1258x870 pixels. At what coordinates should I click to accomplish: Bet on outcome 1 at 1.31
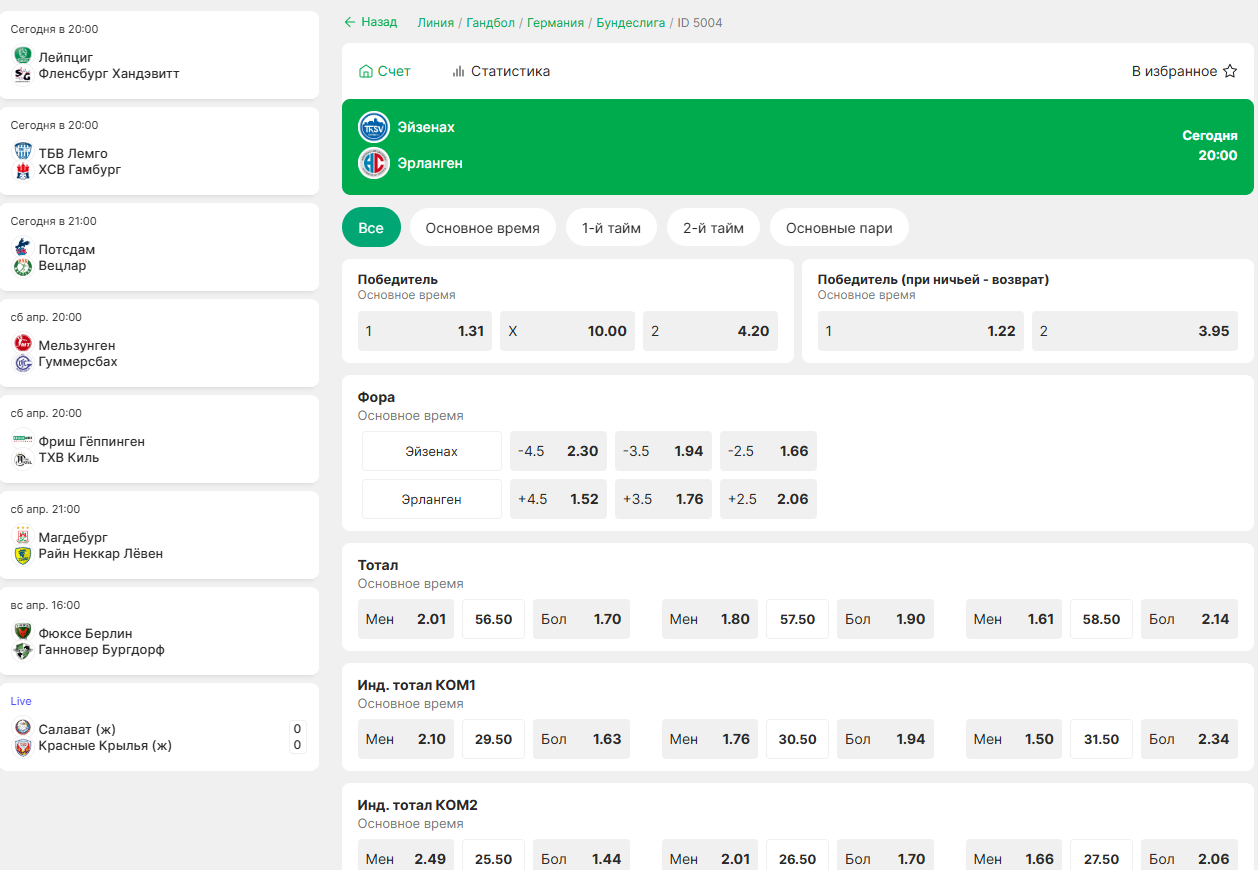pyautogui.click(x=425, y=331)
